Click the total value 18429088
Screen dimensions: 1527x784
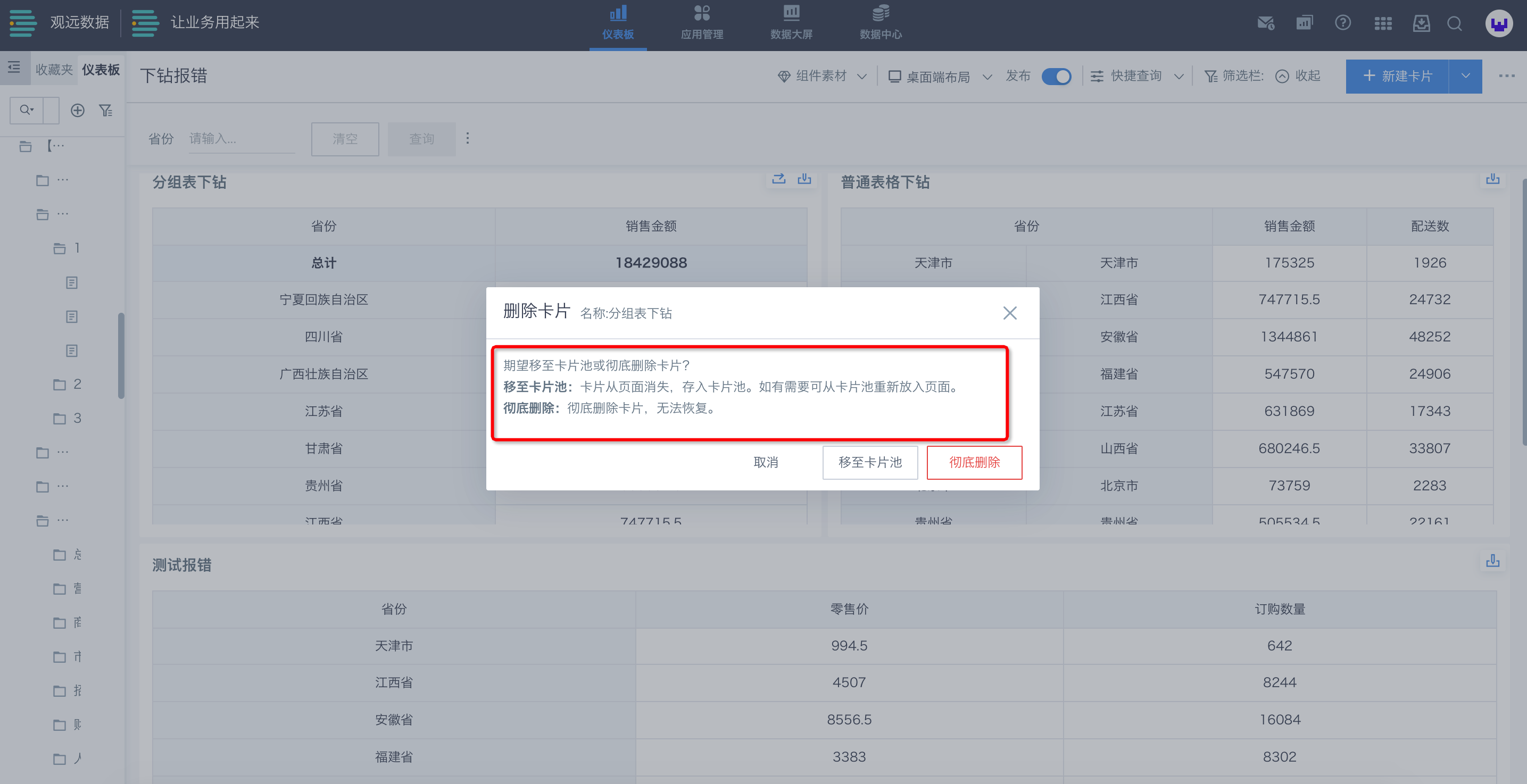coord(651,263)
